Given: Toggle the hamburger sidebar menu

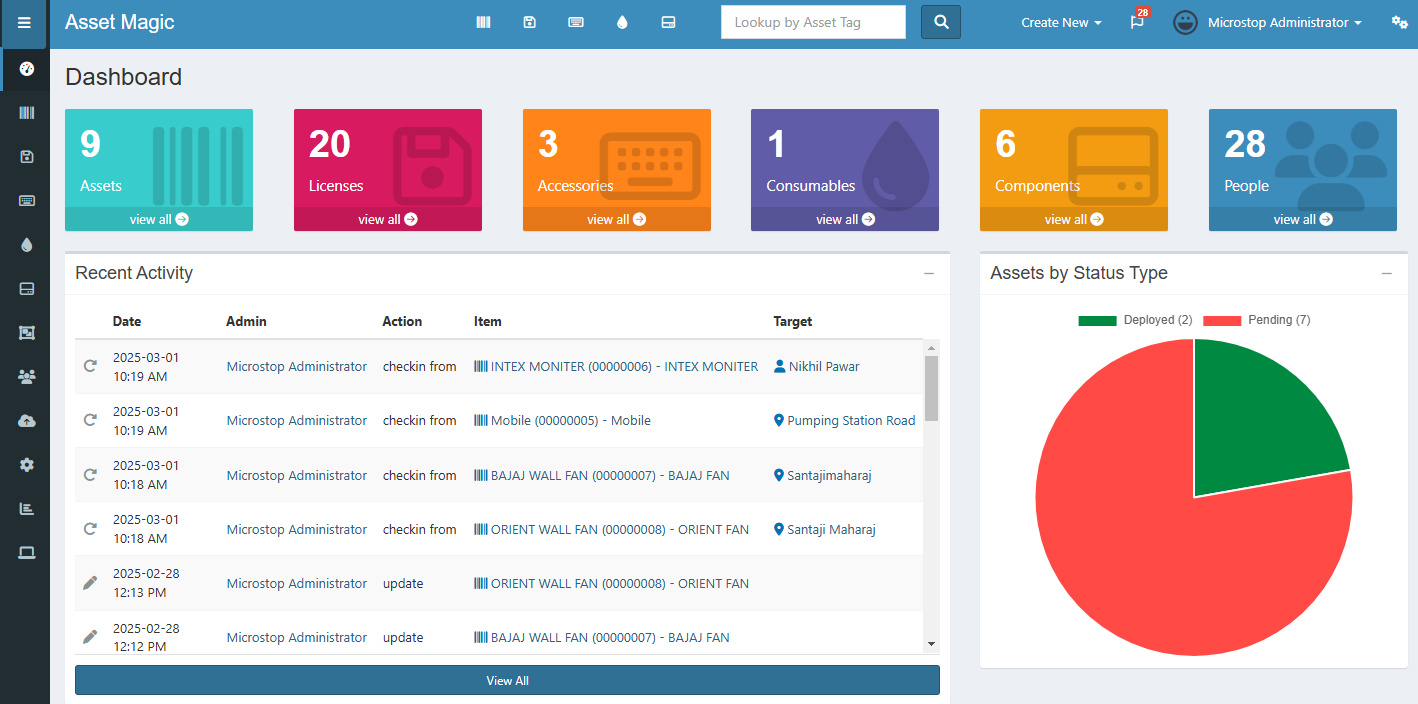Looking at the screenshot, I should (x=24, y=22).
